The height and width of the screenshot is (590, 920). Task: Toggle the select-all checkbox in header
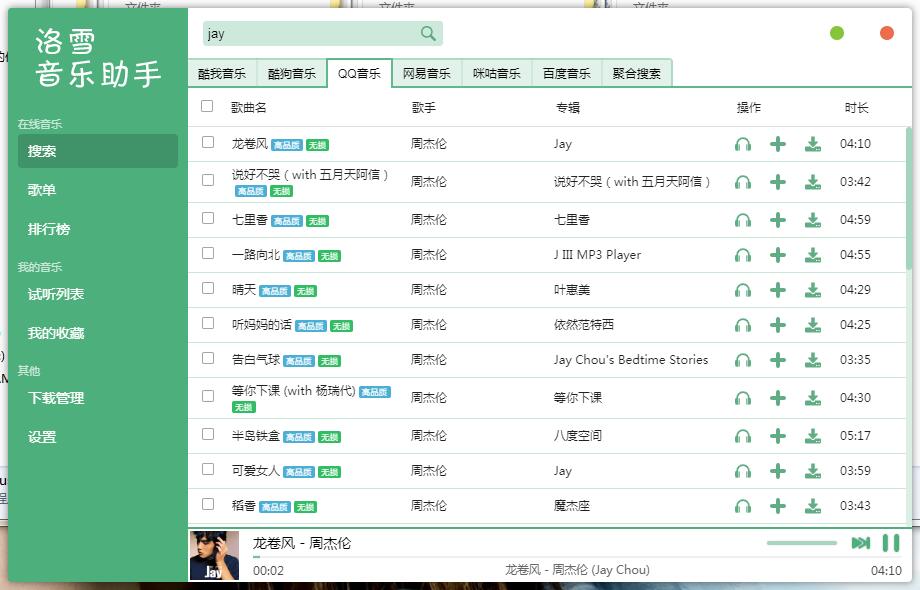[x=207, y=106]
